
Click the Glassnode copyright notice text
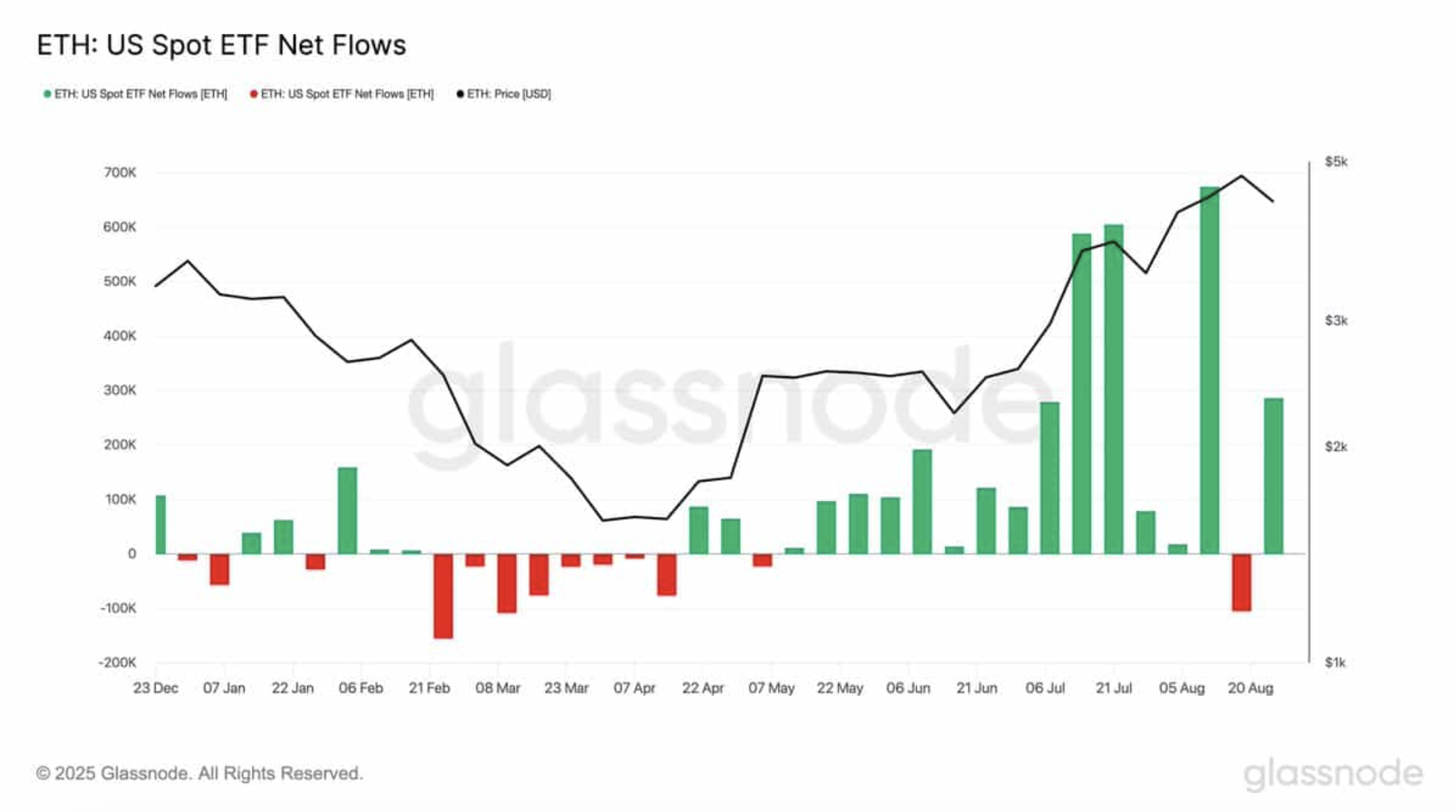tap(199, 773)
